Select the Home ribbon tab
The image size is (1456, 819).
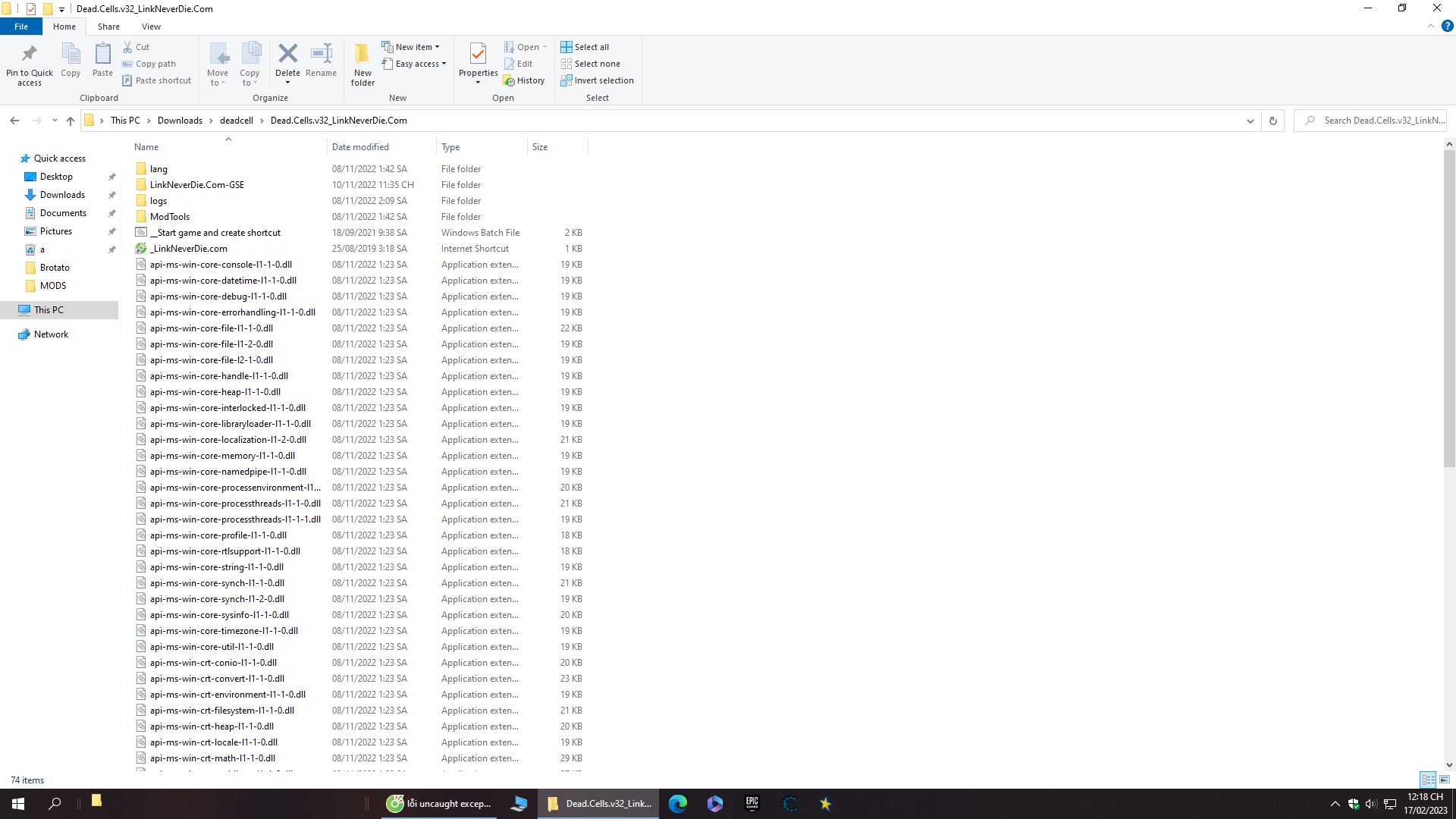tap(64, 27)
